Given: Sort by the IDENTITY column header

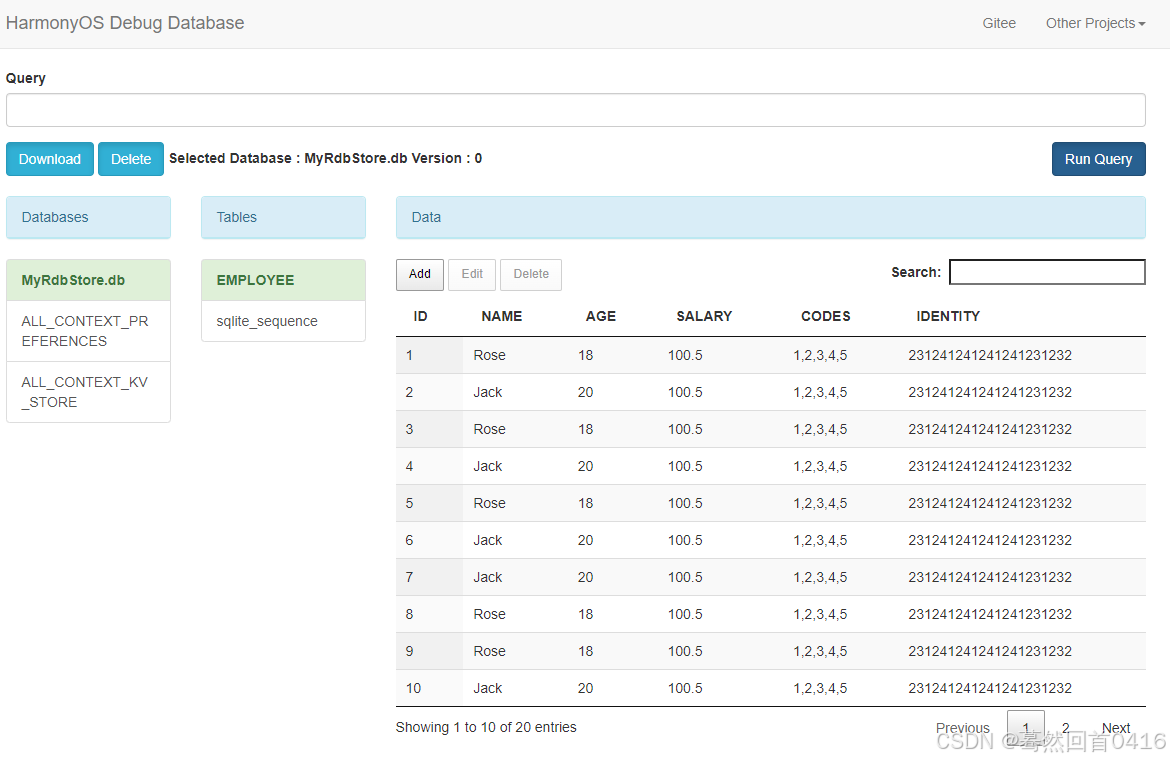Looking at the screenshot, I should pyautogui.click(x=948, y=316).
